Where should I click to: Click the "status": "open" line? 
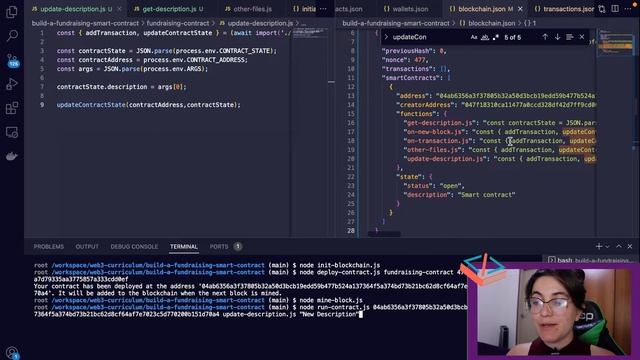433,186
